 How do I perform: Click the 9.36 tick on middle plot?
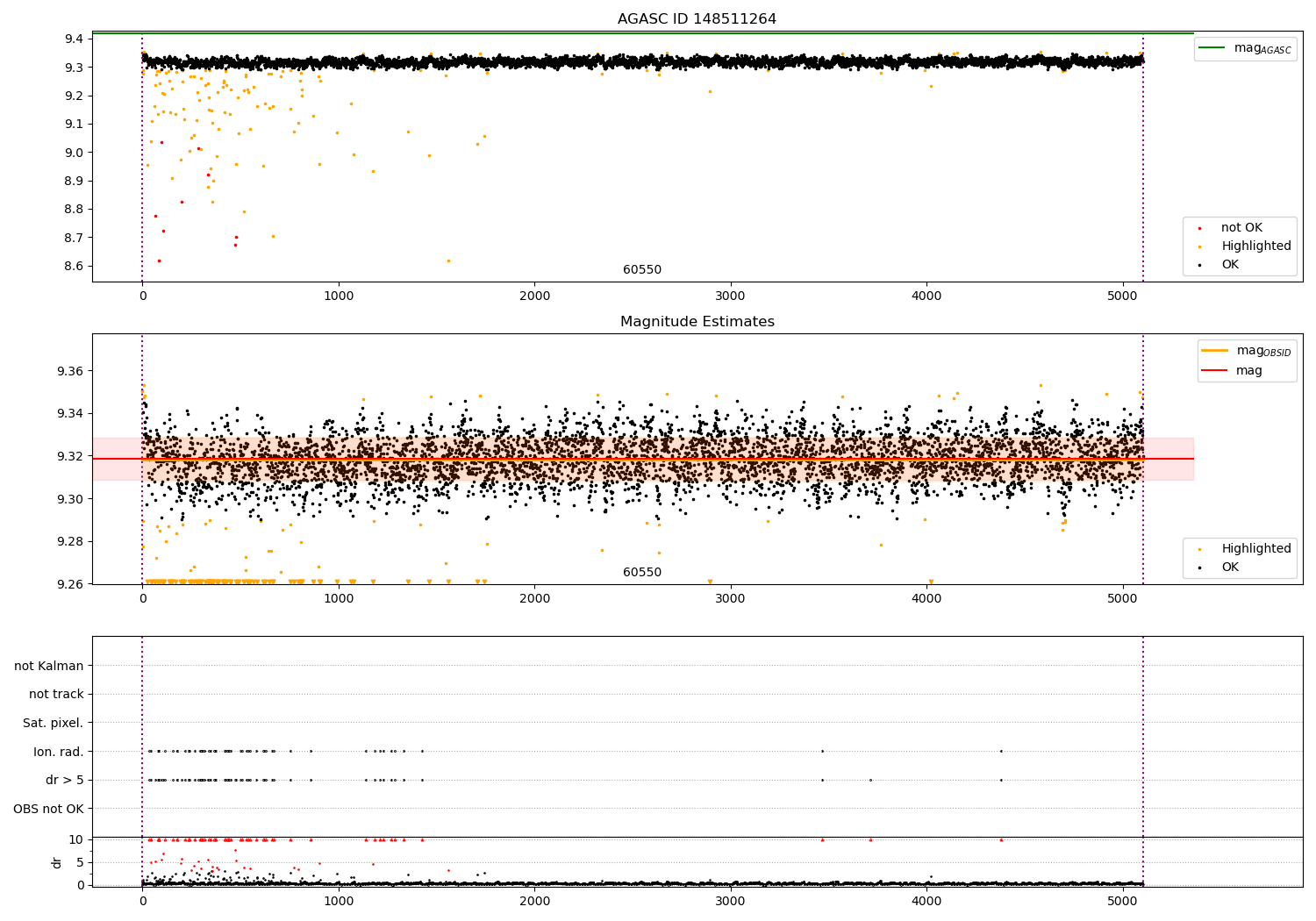pos(70,371)
